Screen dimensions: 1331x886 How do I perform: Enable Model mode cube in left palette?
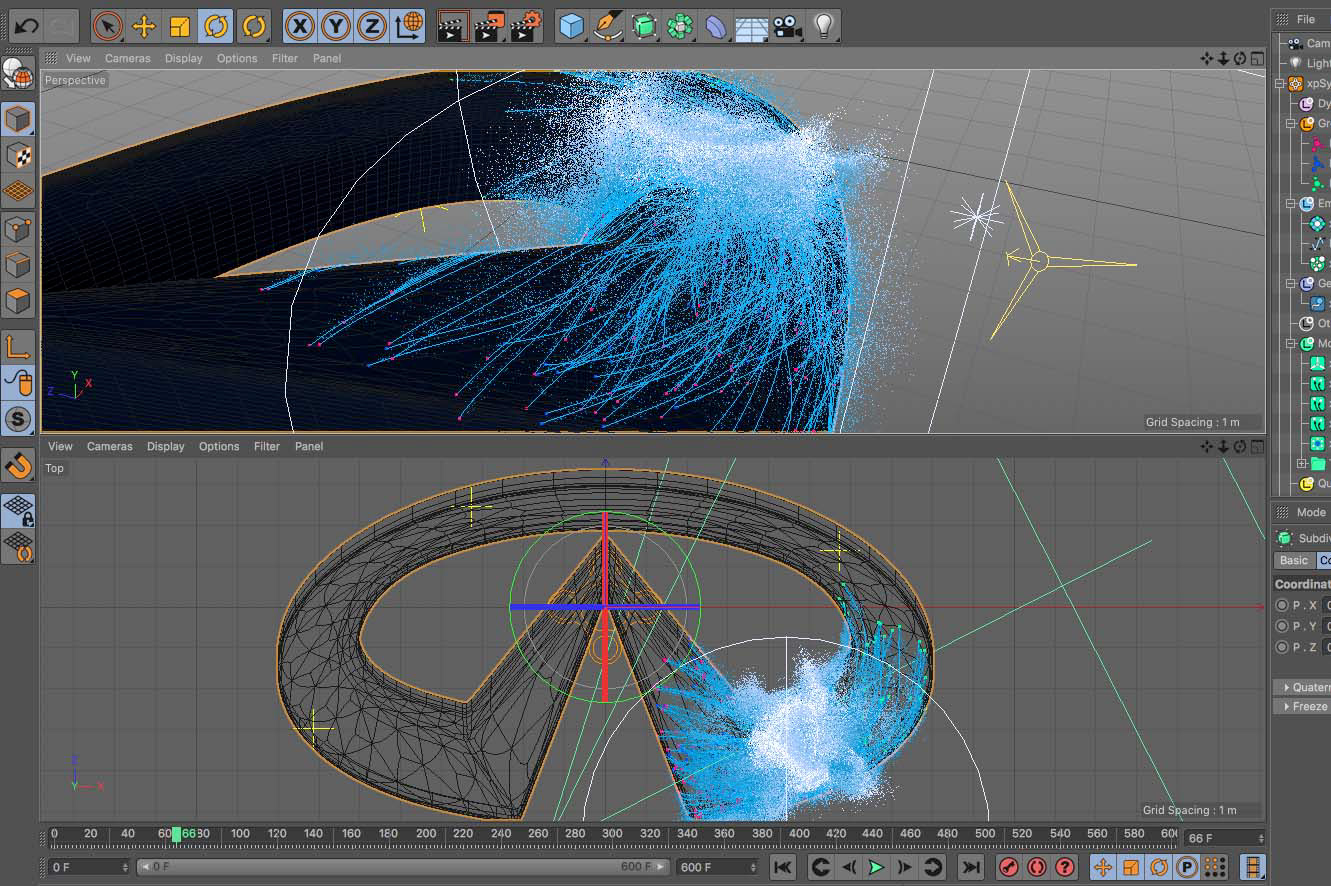pos(18,120)
